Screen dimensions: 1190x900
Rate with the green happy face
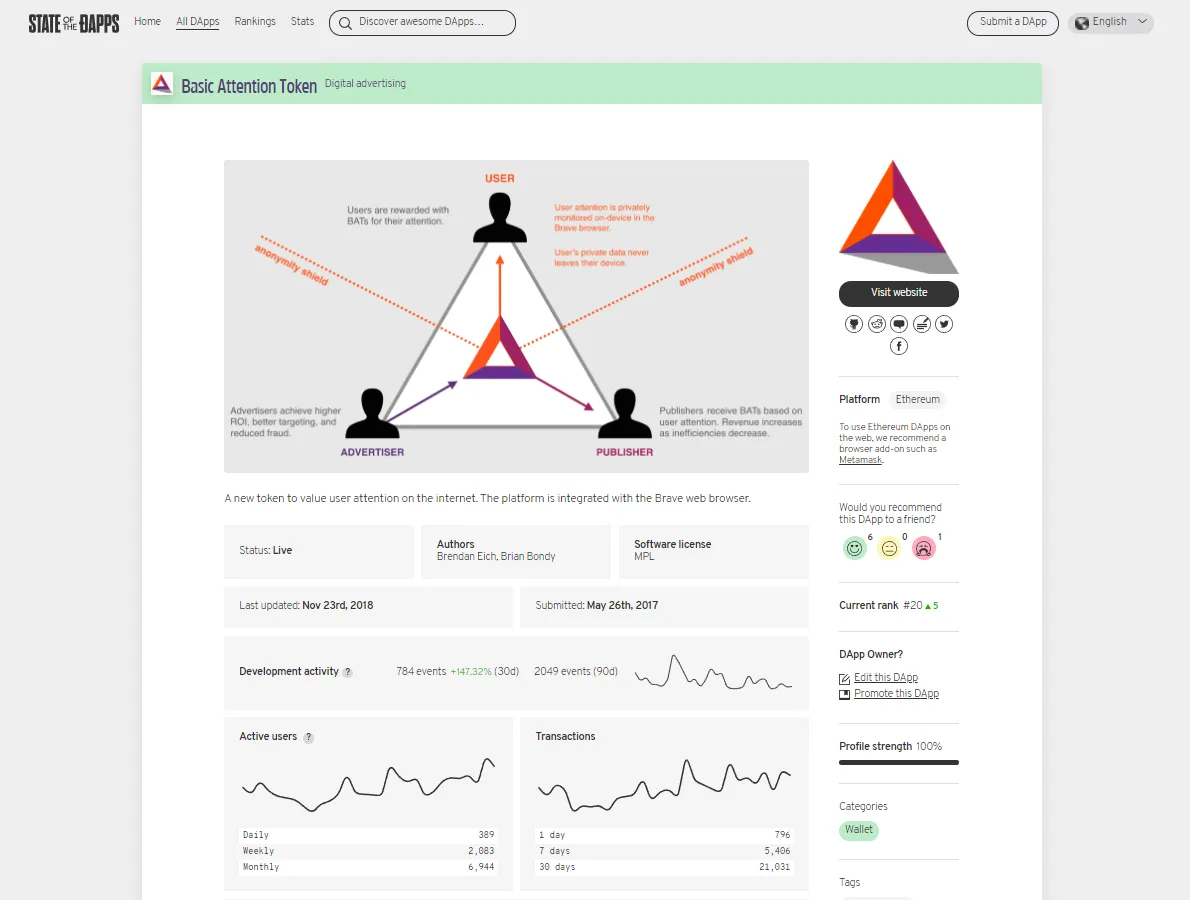coord(855,548)
